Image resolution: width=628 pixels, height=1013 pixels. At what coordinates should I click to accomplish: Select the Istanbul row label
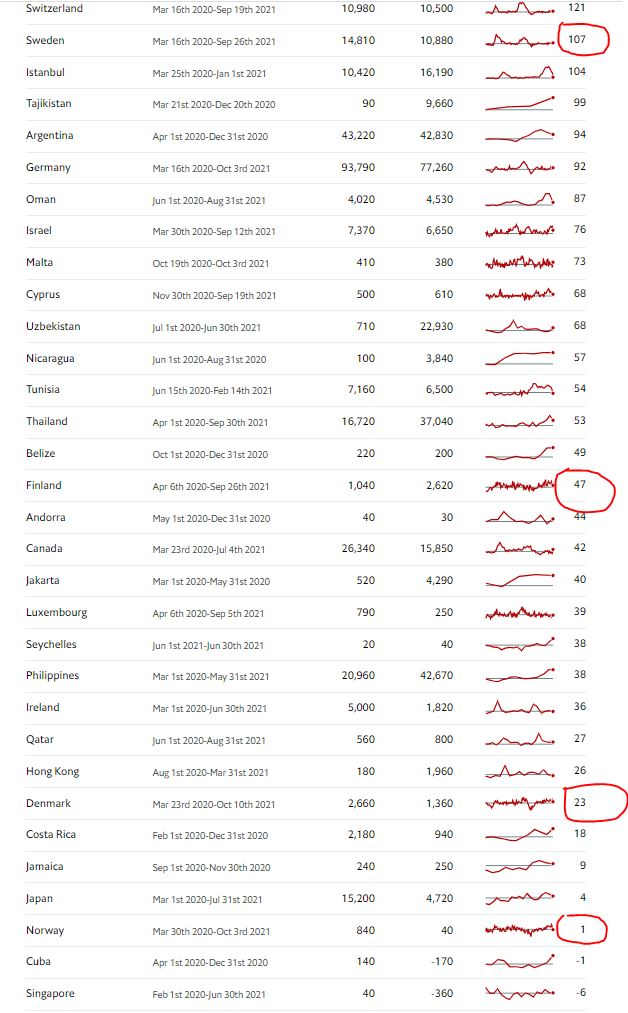pyautogui.click(x=46, y=72)
